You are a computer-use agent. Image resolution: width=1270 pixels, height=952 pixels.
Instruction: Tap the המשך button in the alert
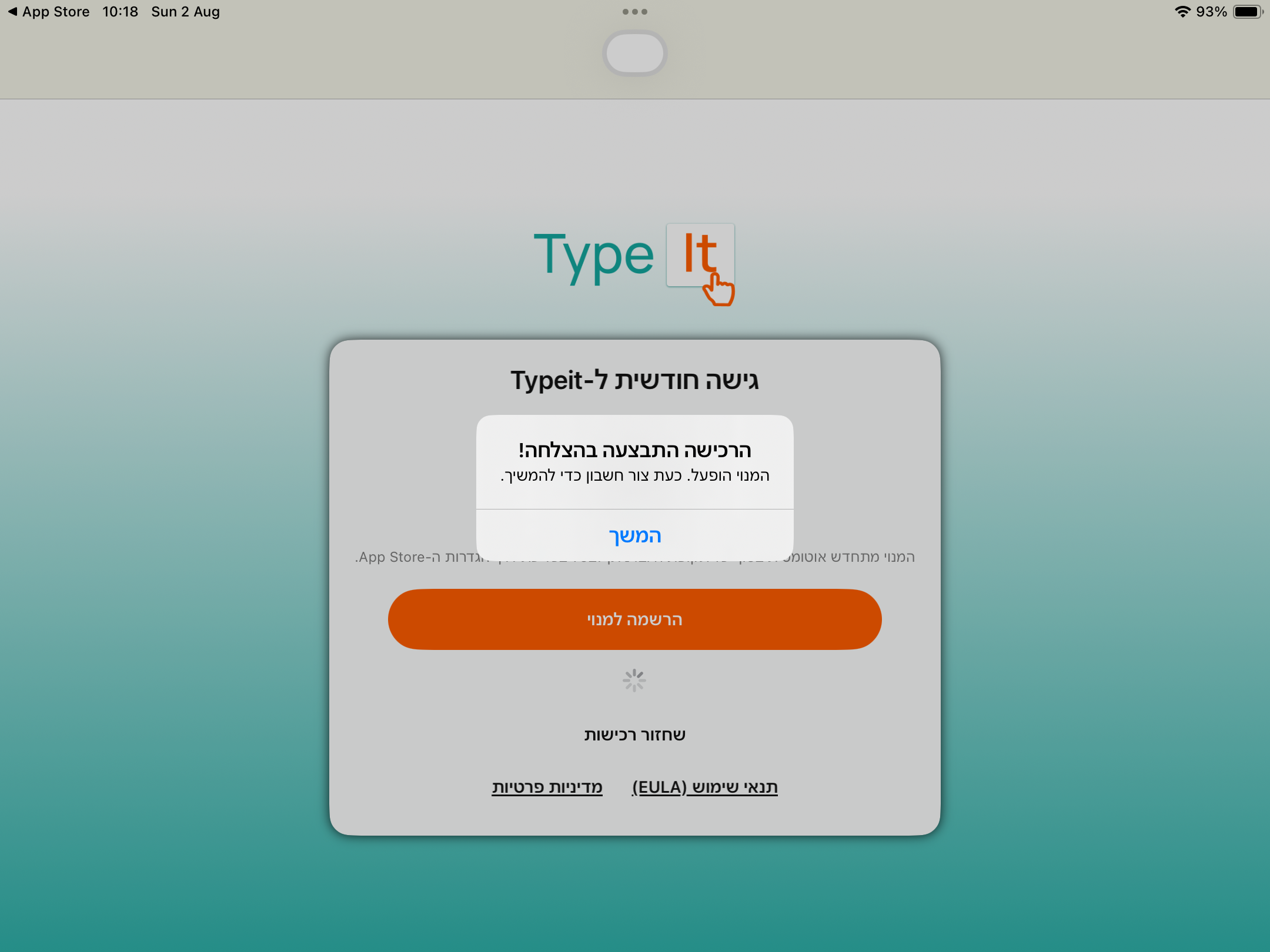point(635,535)
